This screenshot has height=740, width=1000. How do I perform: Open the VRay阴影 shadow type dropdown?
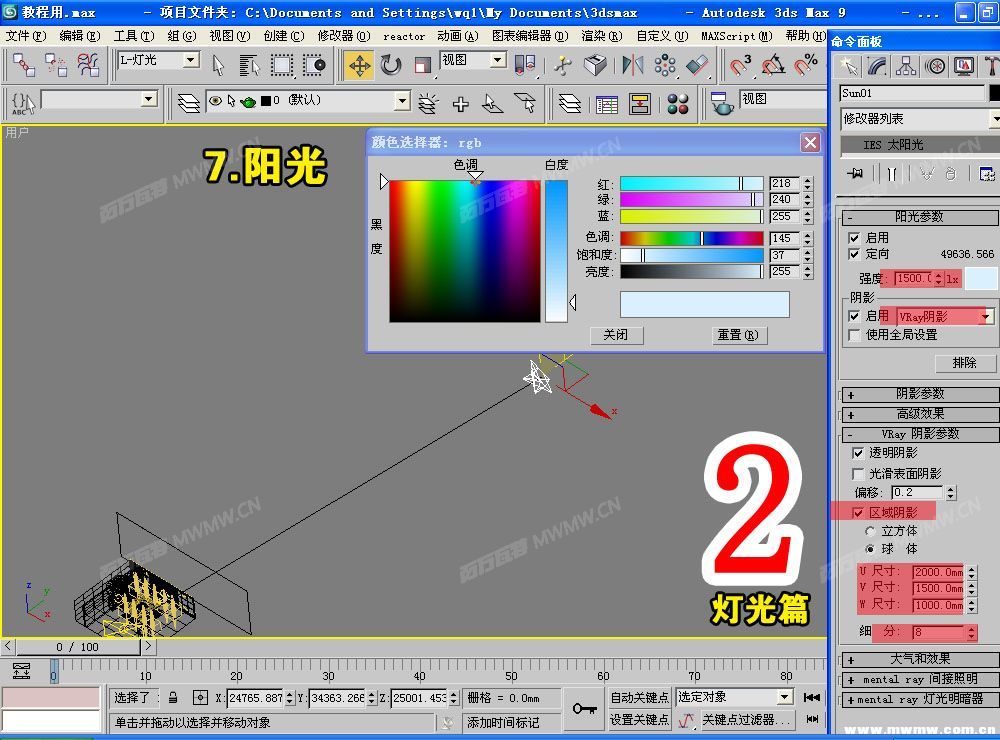click(945, 316)
